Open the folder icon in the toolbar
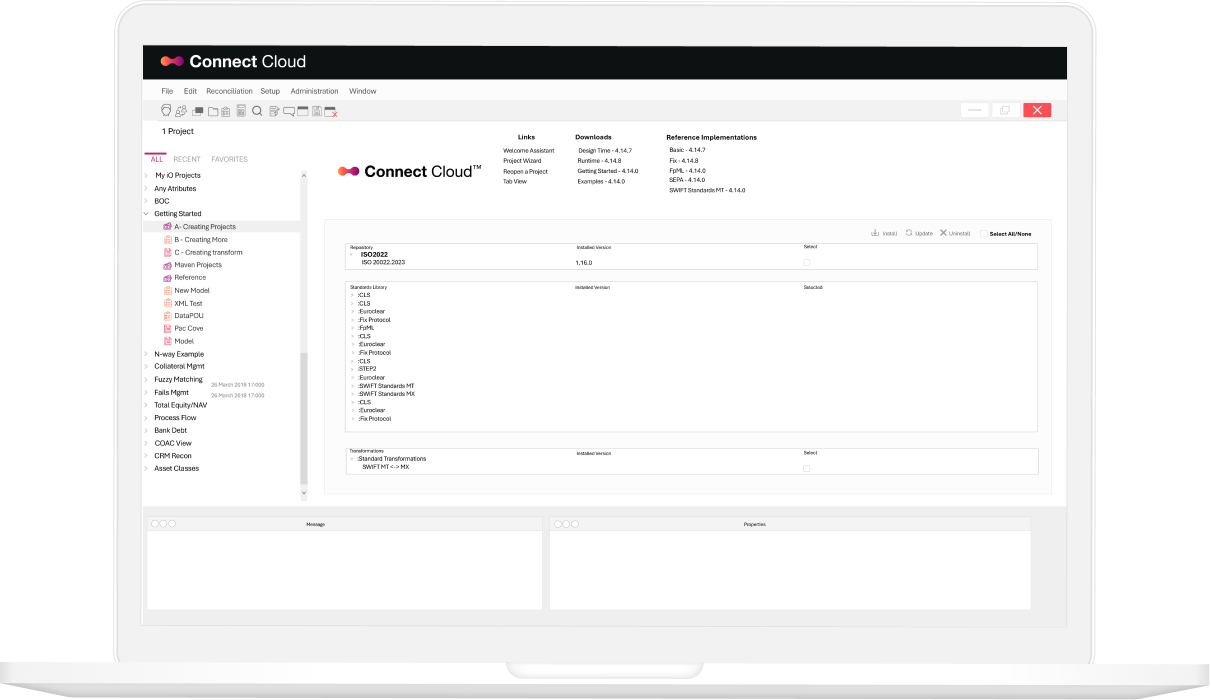 click(213, 111)
